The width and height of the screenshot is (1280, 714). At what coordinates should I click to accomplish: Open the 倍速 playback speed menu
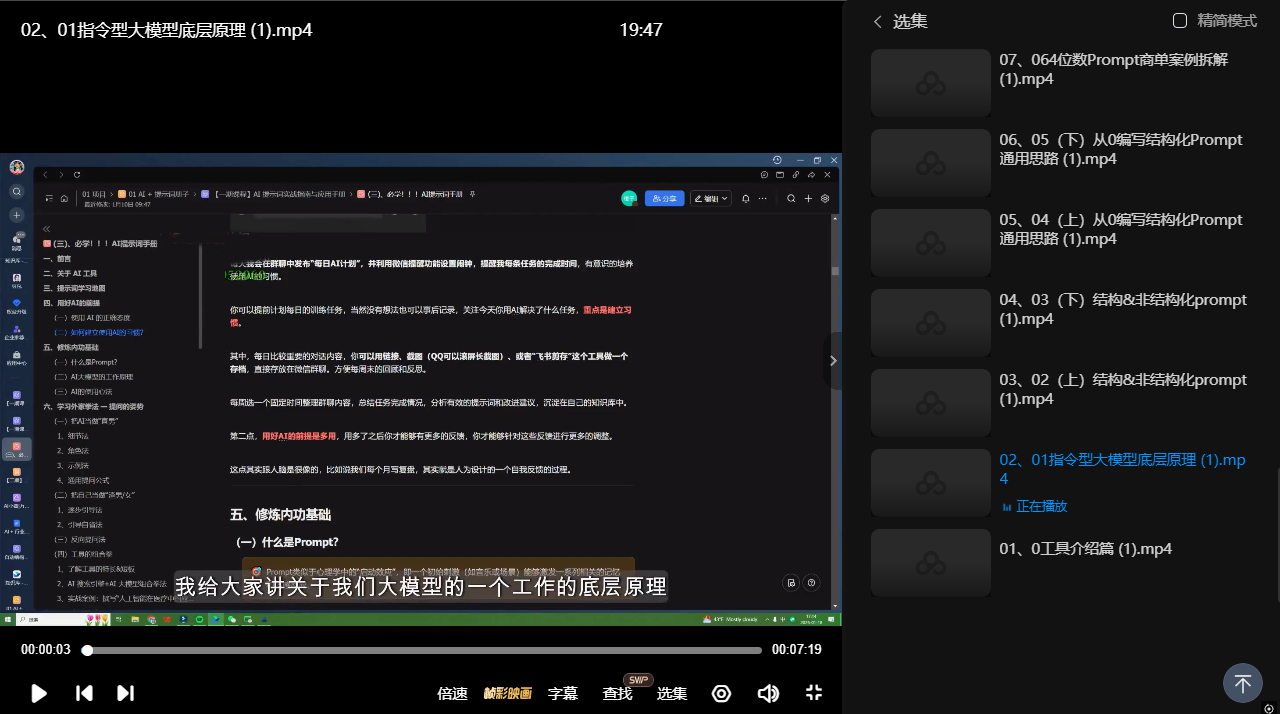452,693
